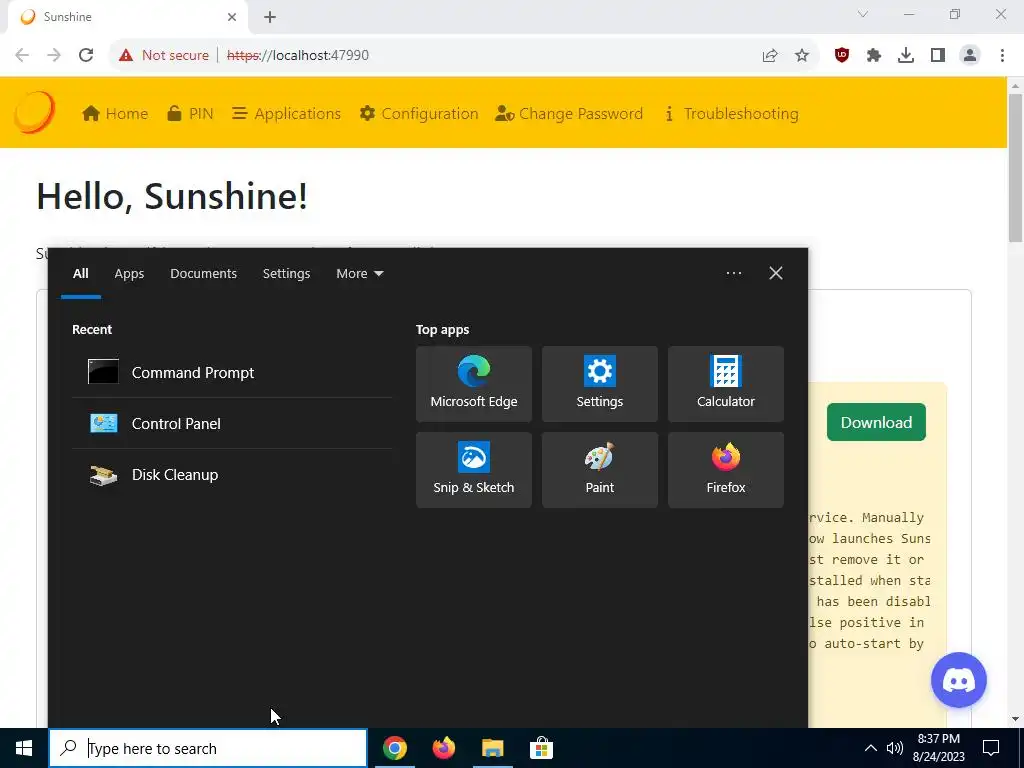This screenshot has height=768, width=1024.
Task: Go forward in browser history
Action: [54, 56]
